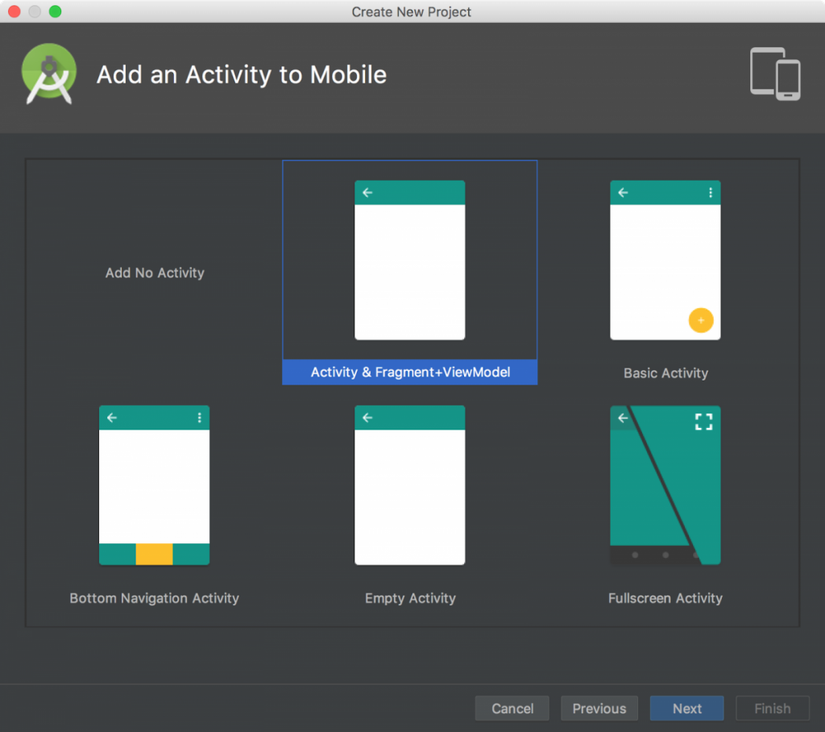Select the Add No Activity option
This screenshot has width=825, height=732.
155,273
